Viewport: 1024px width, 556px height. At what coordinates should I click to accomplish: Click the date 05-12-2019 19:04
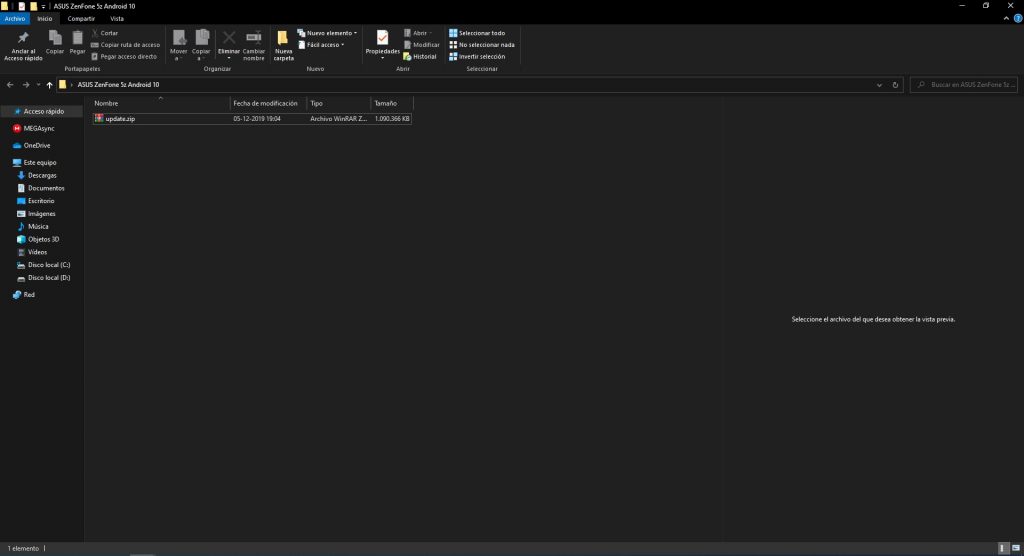[257, 119]
